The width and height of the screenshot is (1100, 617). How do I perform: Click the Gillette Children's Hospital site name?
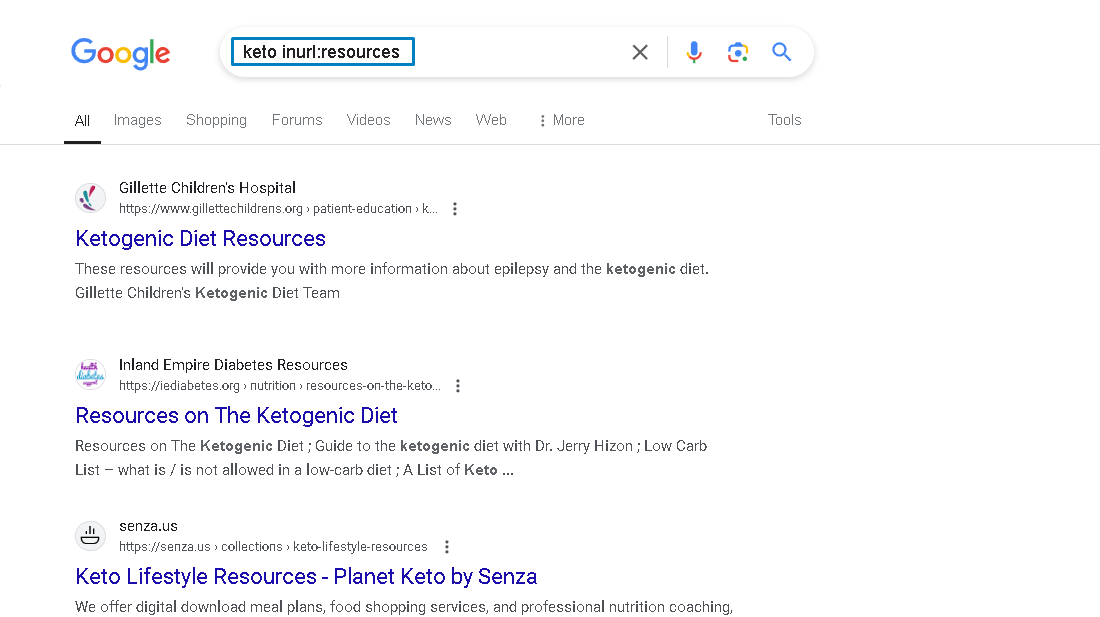tap(207, 188)
